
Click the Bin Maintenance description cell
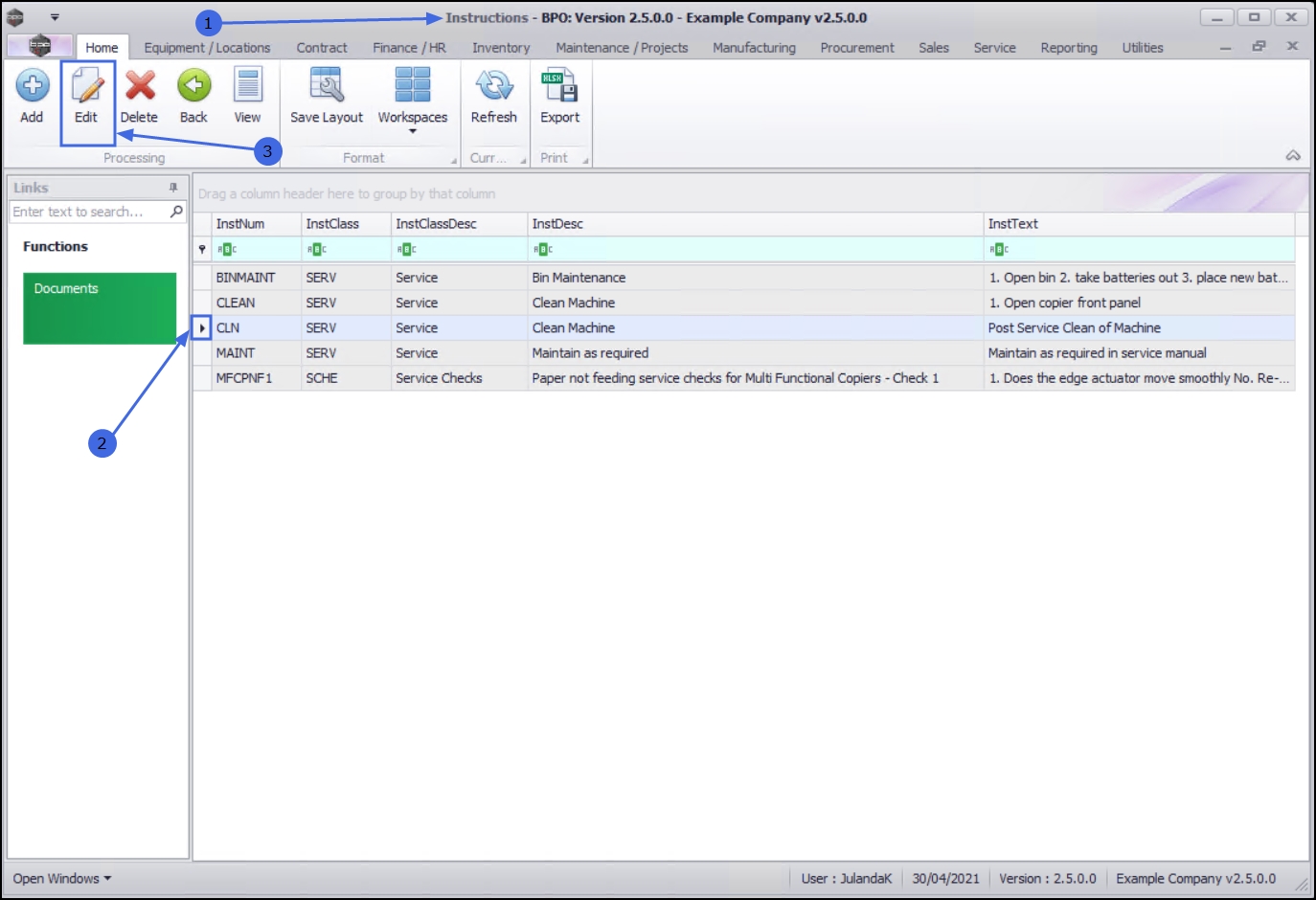[756, 278]
